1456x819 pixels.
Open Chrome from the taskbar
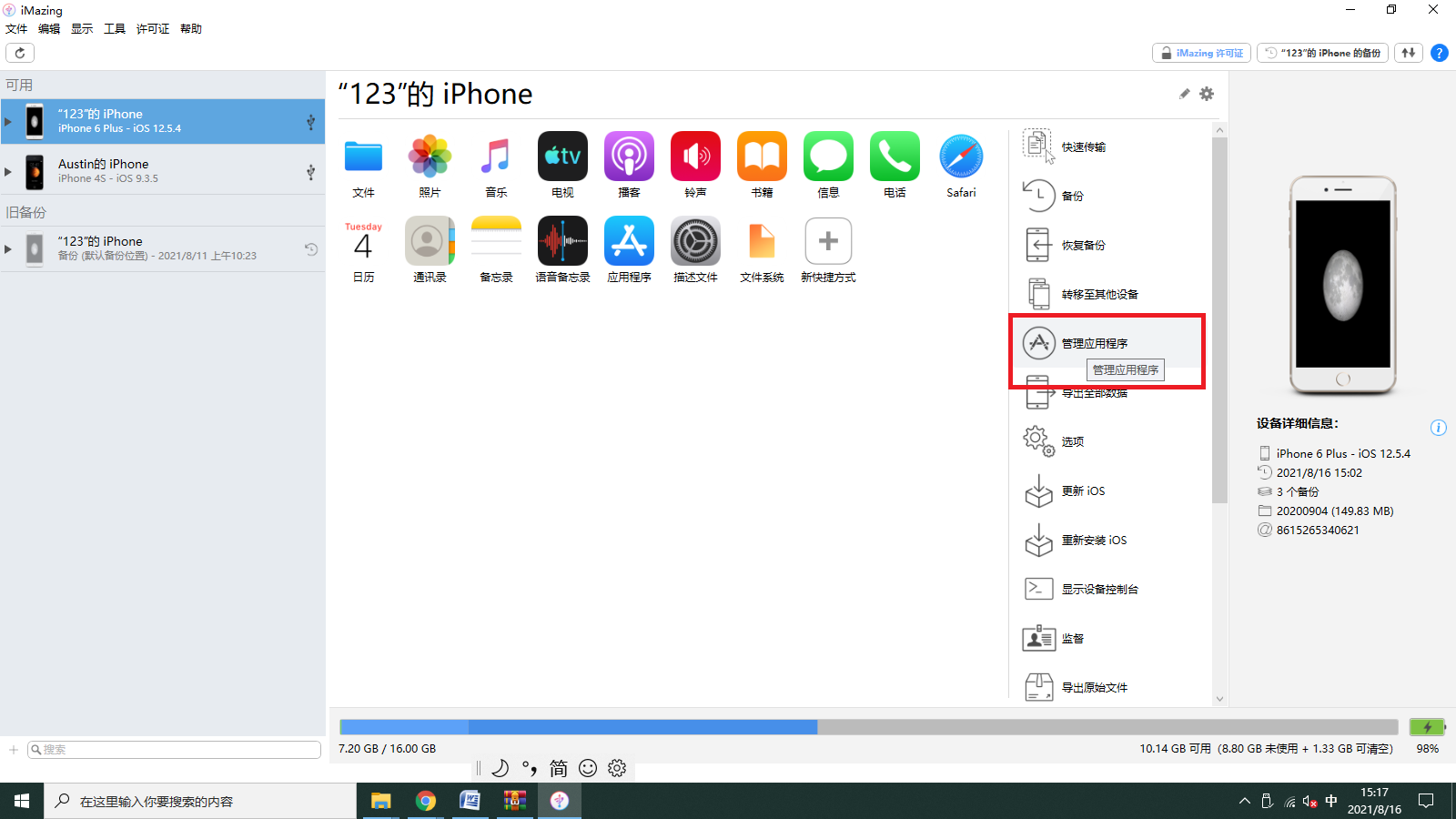425,801
